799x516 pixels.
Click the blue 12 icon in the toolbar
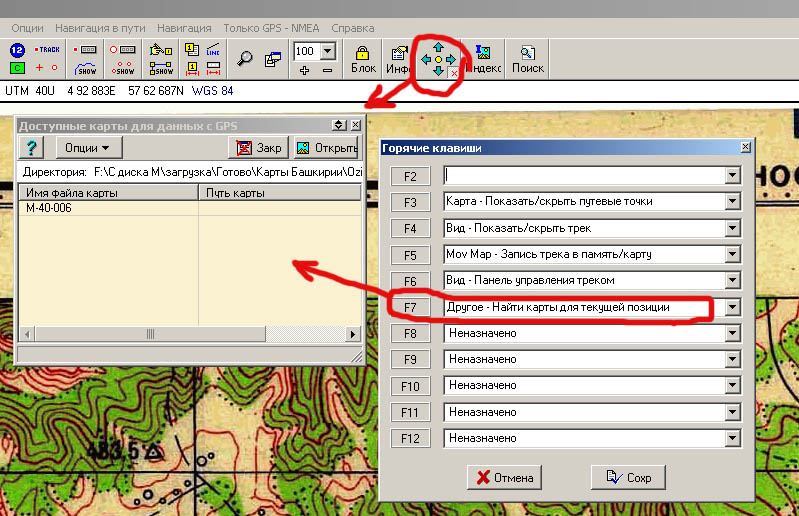(17, 49)
